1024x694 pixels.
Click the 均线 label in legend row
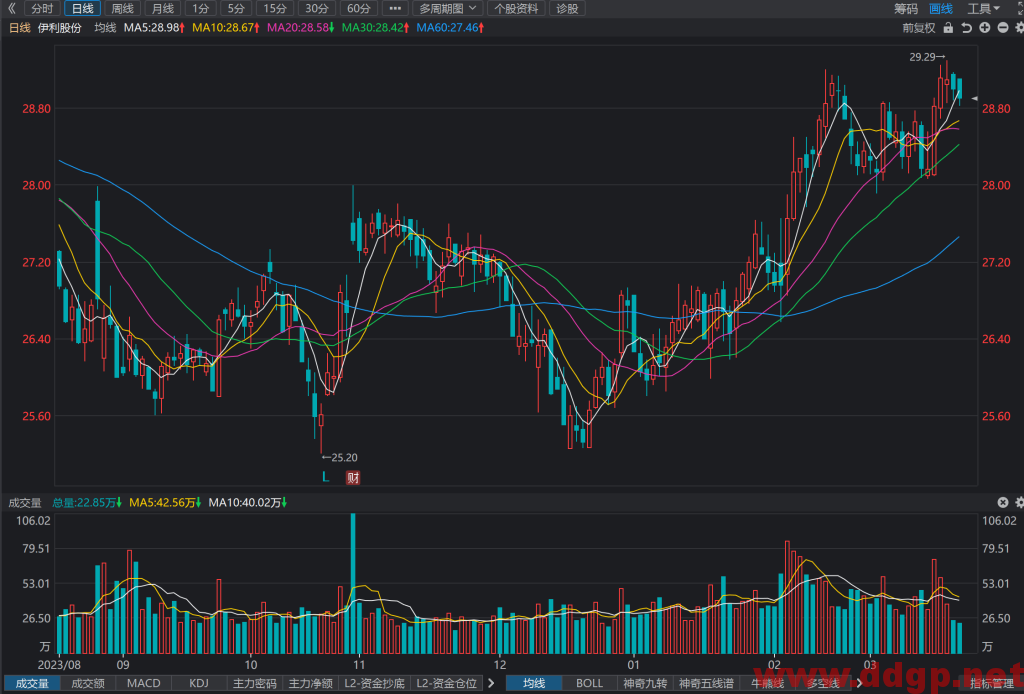[105, 27]
